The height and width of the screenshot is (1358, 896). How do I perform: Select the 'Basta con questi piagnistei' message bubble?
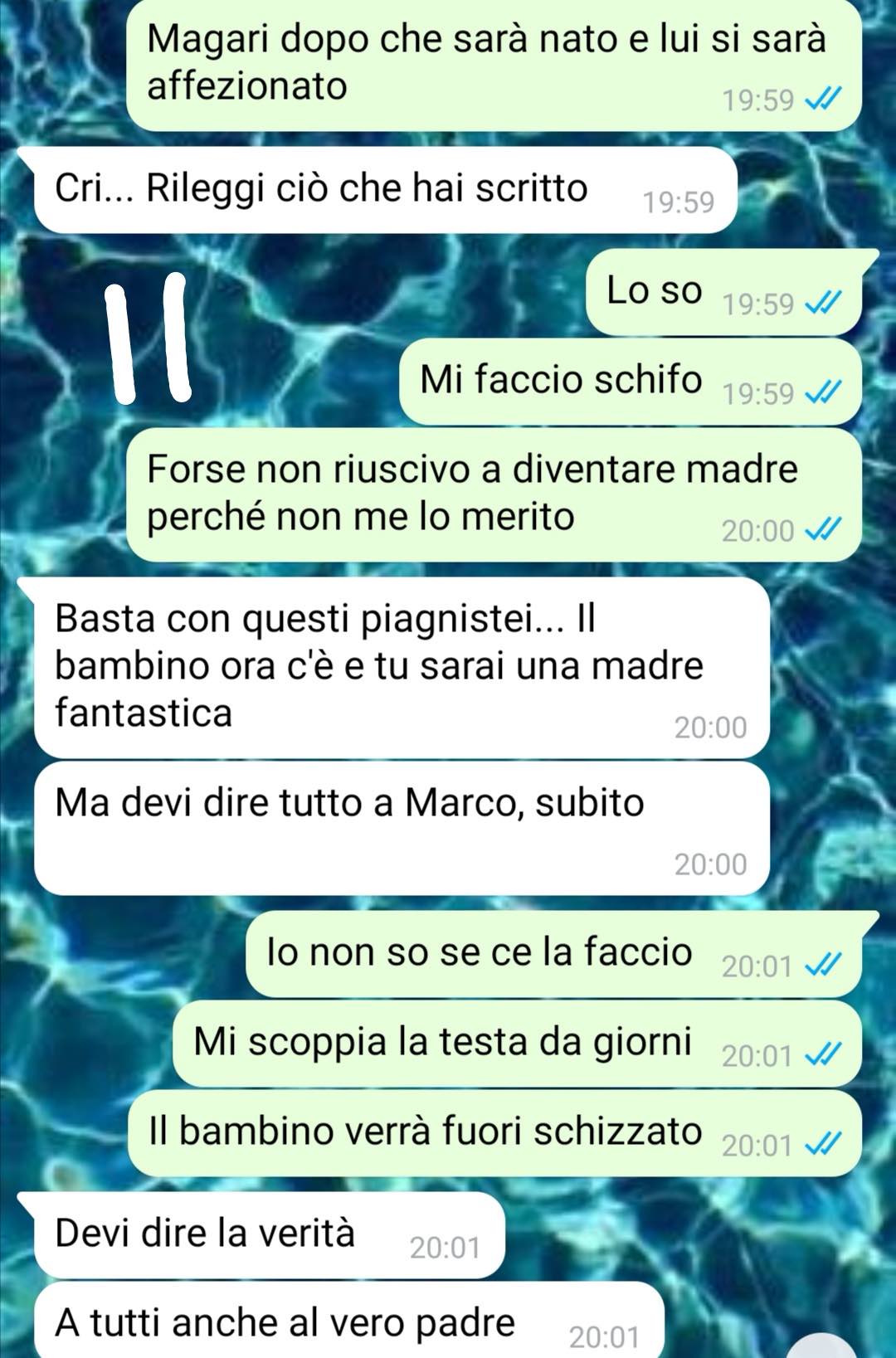[402, 668]
